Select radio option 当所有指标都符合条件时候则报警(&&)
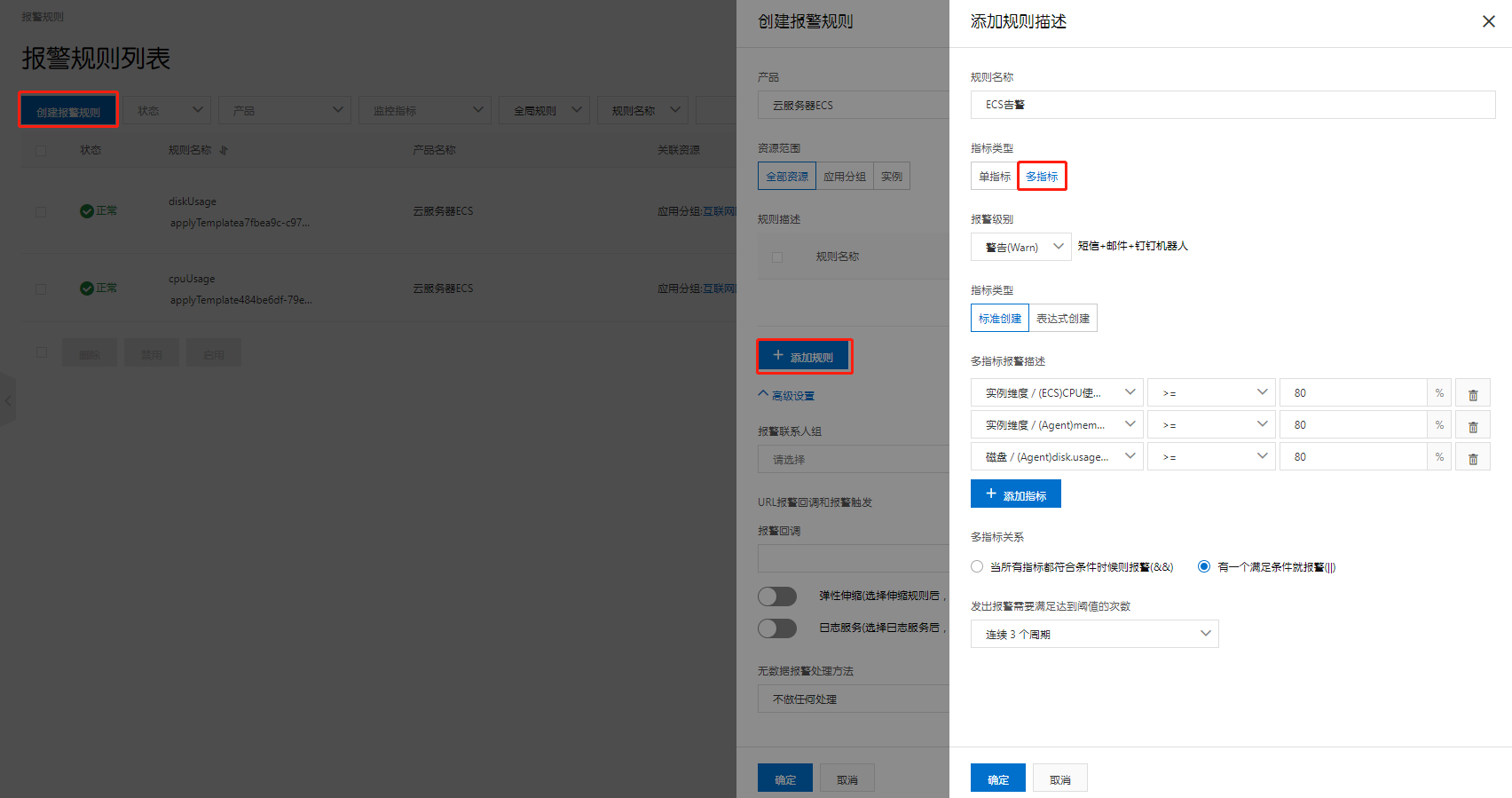Viewport: 1512px width, 798px height. point(977,566)
